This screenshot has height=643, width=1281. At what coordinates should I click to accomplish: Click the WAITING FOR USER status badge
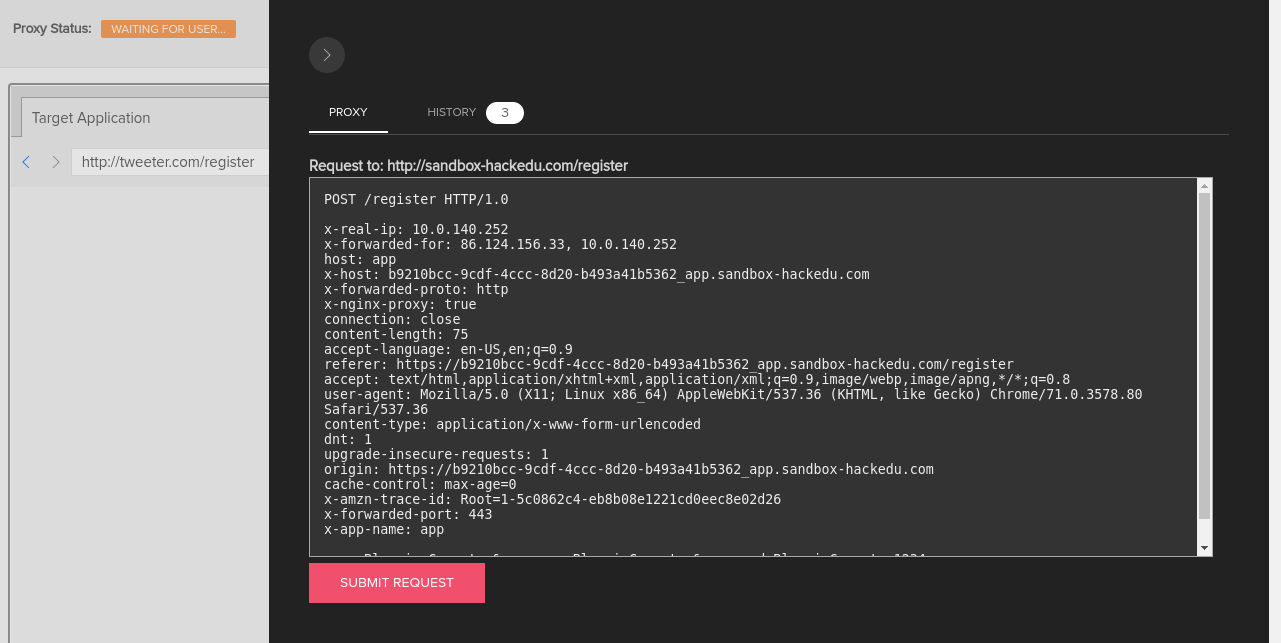point(168,29)
